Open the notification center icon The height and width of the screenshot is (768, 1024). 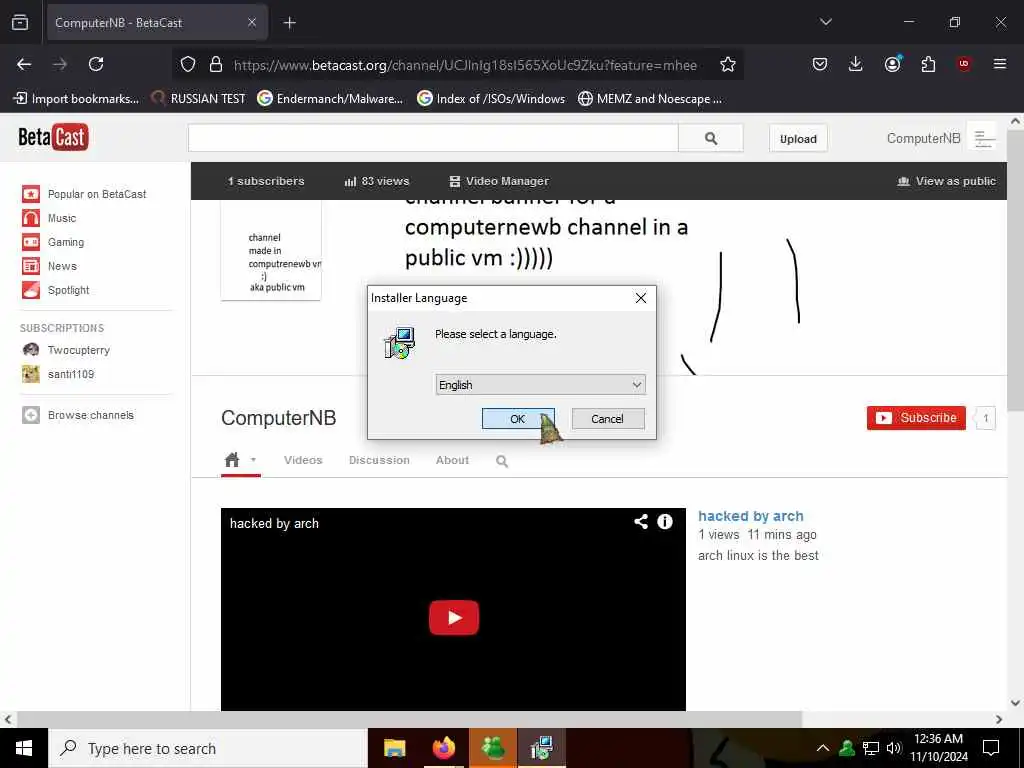991,748
